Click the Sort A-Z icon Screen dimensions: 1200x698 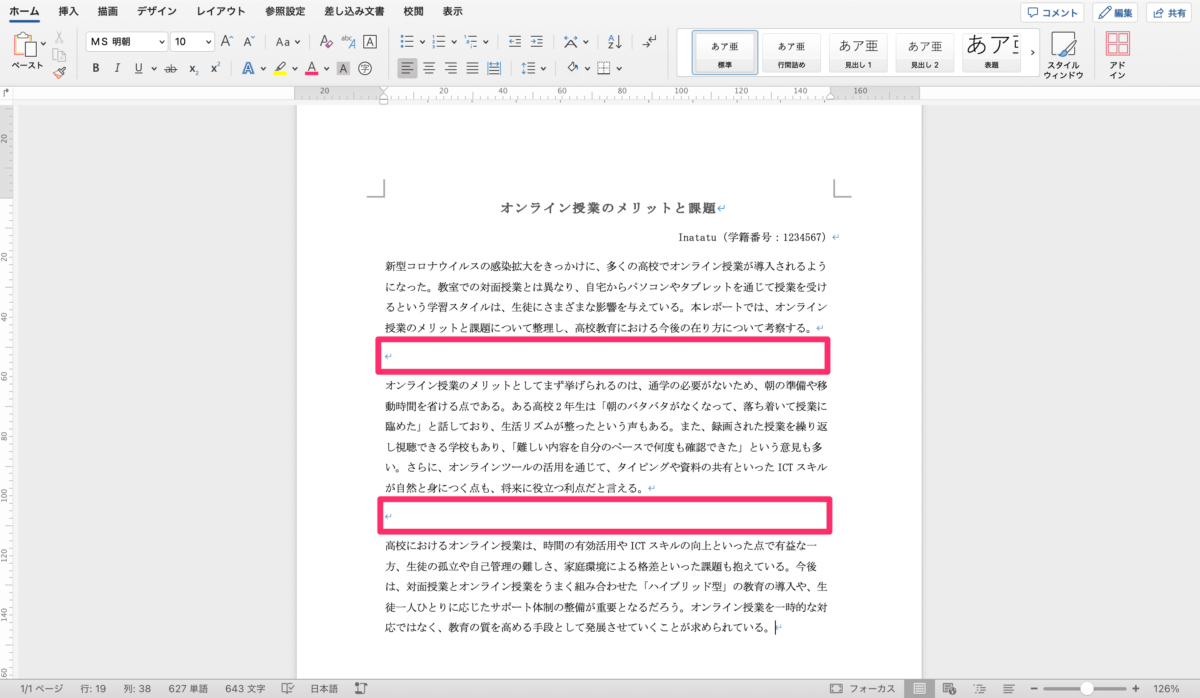tap(615, 42)
